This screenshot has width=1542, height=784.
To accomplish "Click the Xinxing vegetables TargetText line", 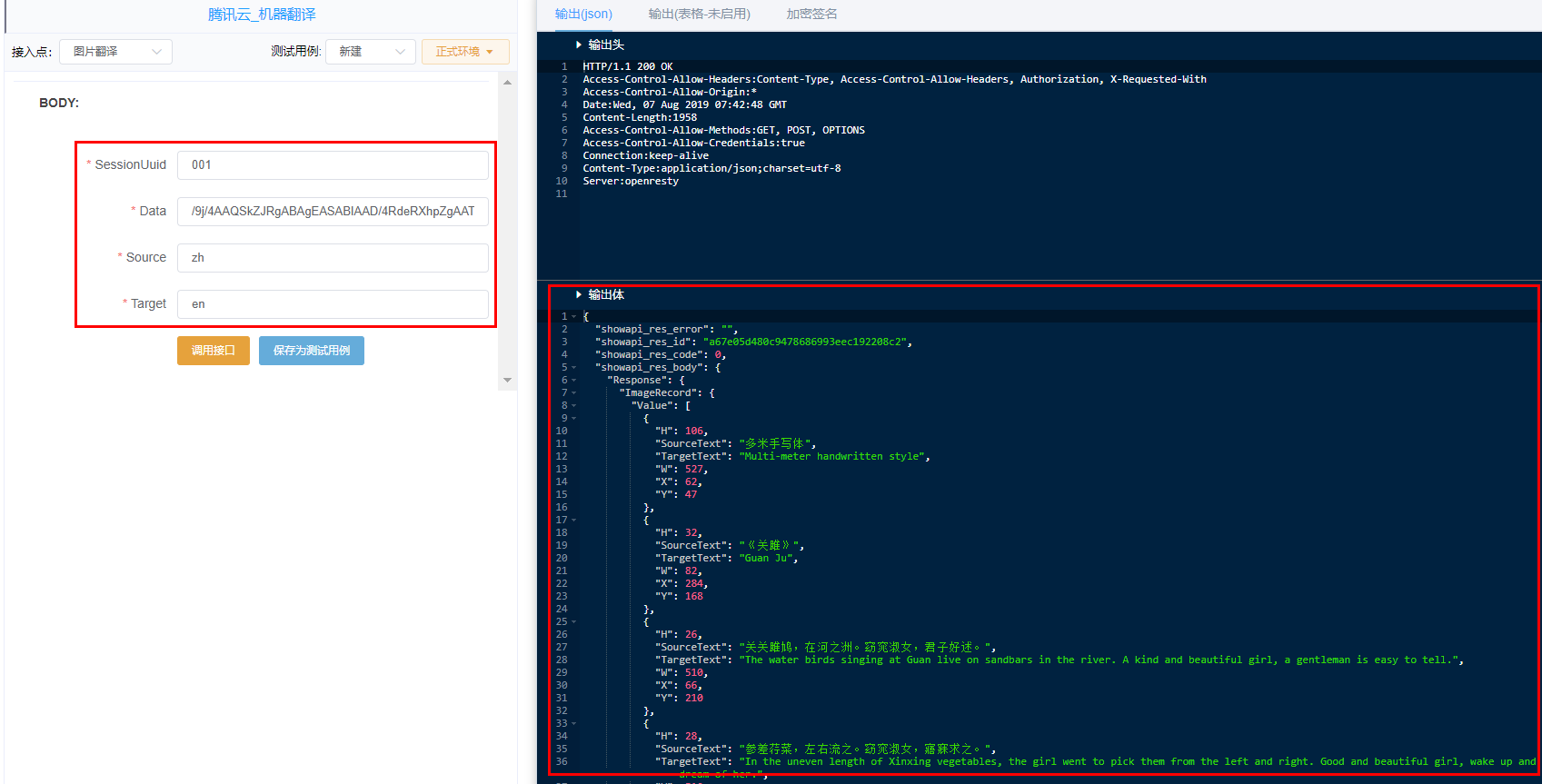I will pyautogui.click(x=1095, y=762).
